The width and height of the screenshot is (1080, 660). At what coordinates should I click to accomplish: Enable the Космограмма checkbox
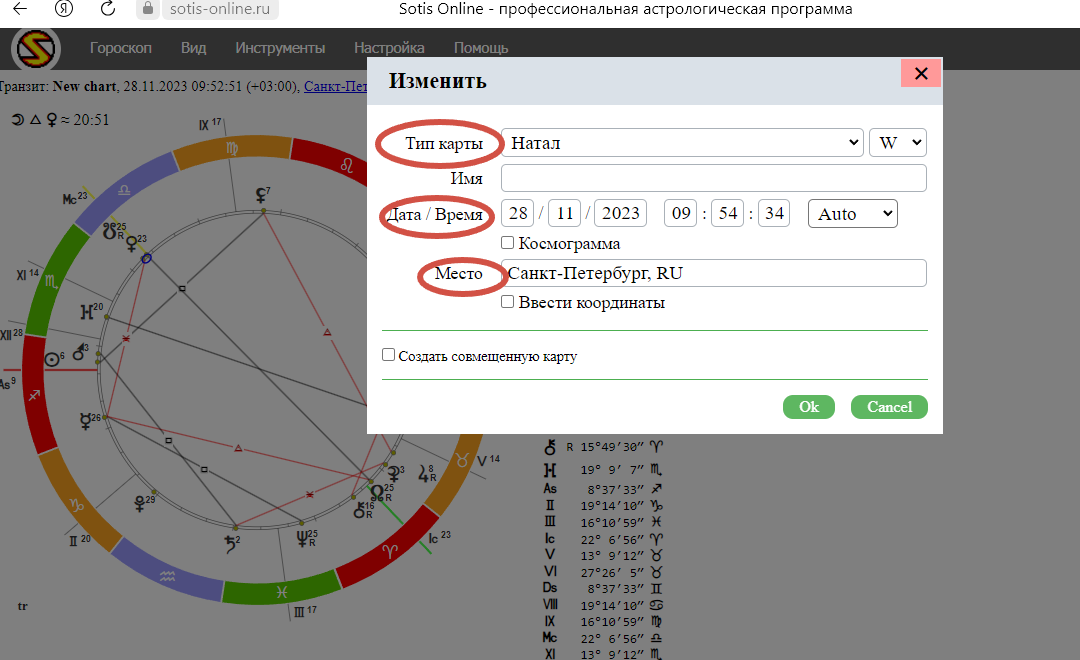click(508, 243)
